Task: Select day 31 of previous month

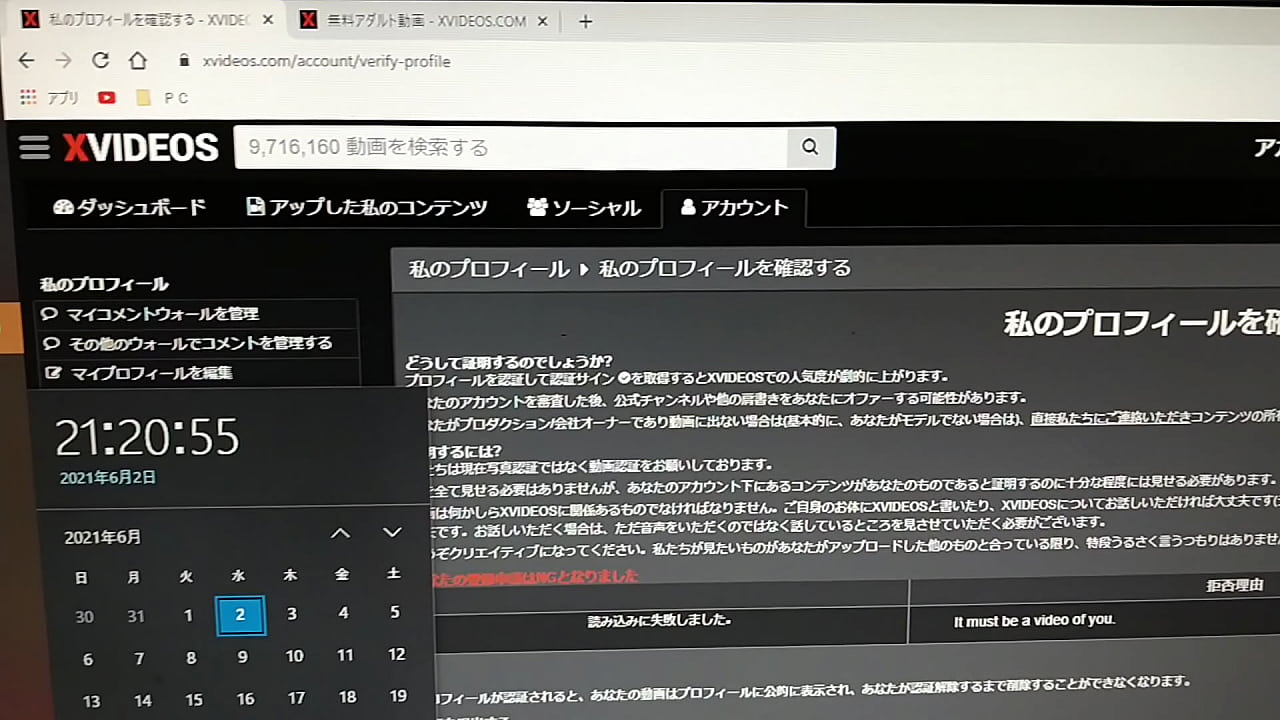Action: 136,617
